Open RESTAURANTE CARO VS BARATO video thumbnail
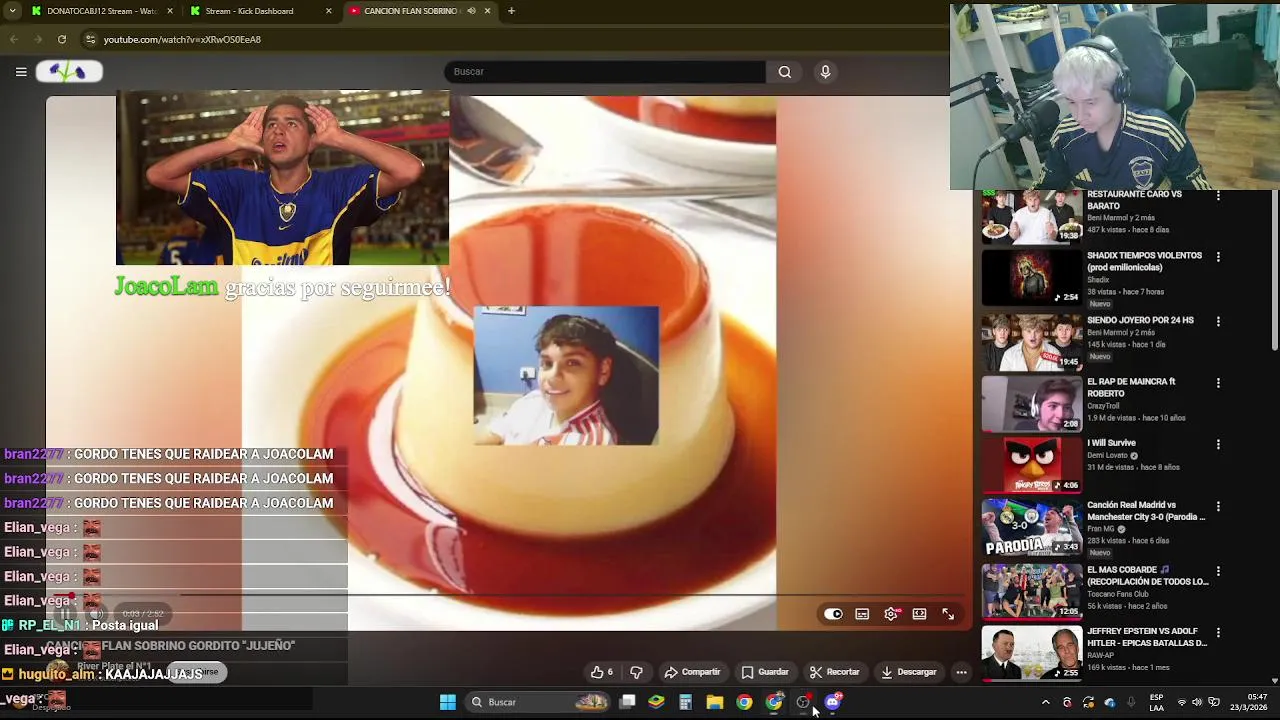 pyautogui.click(x=1031, y=216)
